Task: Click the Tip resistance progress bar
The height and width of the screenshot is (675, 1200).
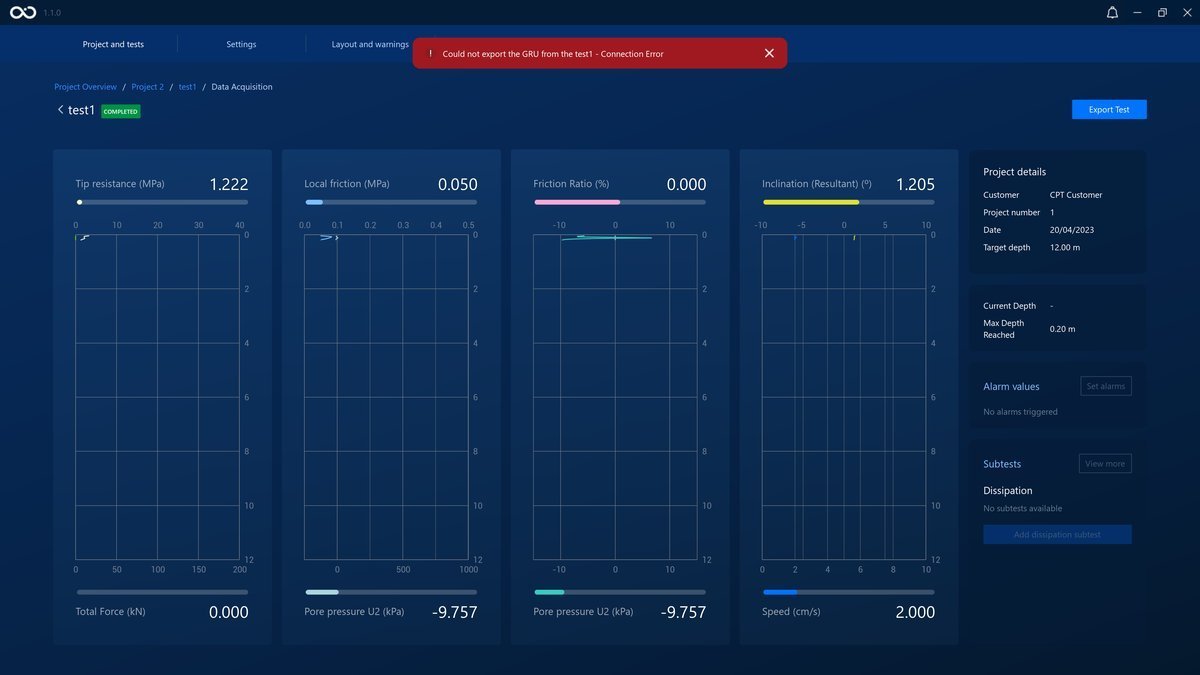Action: [162, 202]
